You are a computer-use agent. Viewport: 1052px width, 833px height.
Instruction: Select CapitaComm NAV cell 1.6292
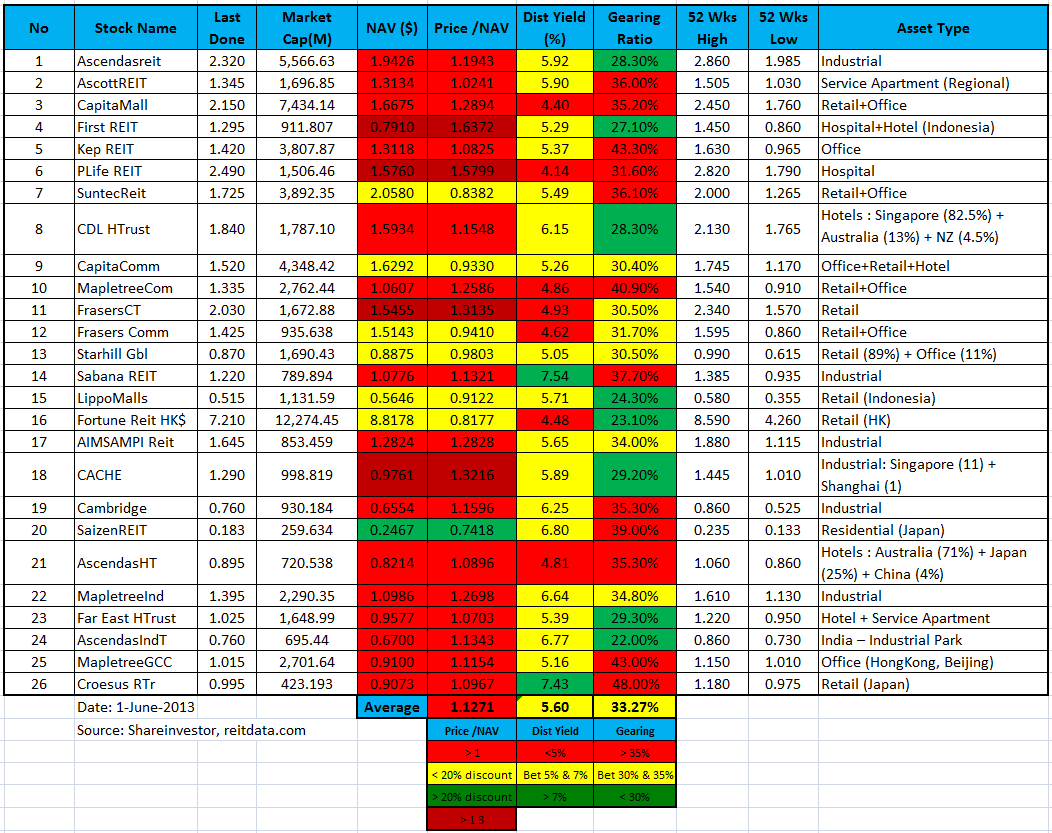click(392, 266)
